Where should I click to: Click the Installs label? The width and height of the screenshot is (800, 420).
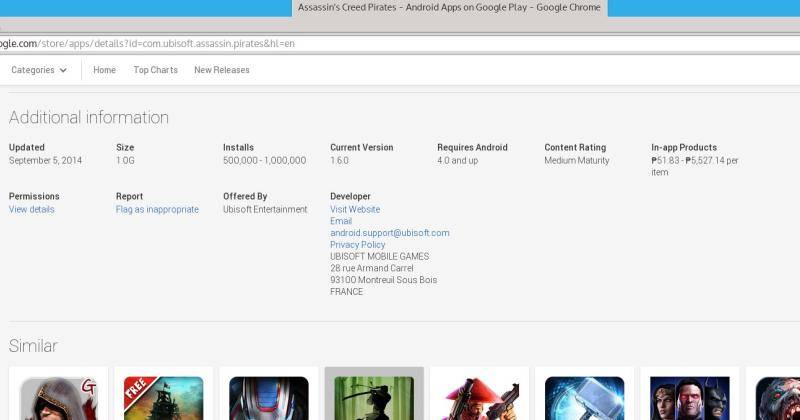(x=238, y=147)
